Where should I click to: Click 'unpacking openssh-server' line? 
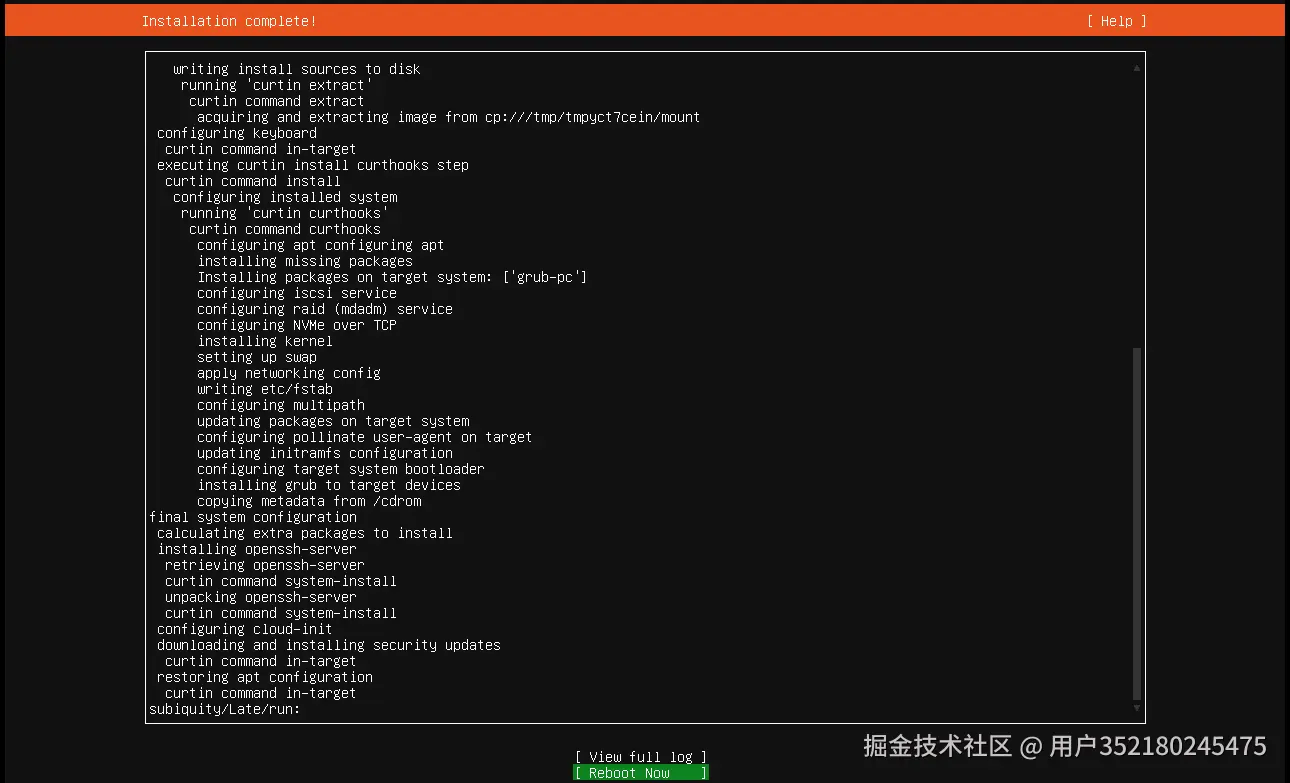(x=261, y=597)
